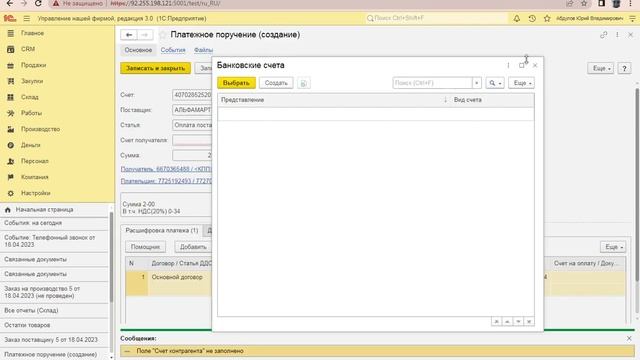The width and height of the screenshot is (640, 360).
Task: Jump to first row list arrow
Action: [496, 322]
